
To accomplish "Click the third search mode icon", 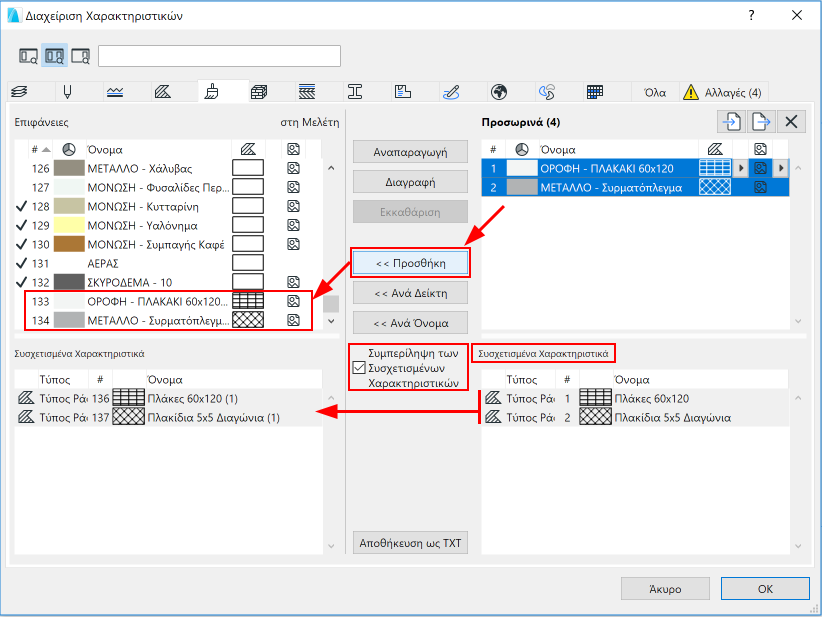I will pos(81,56).
